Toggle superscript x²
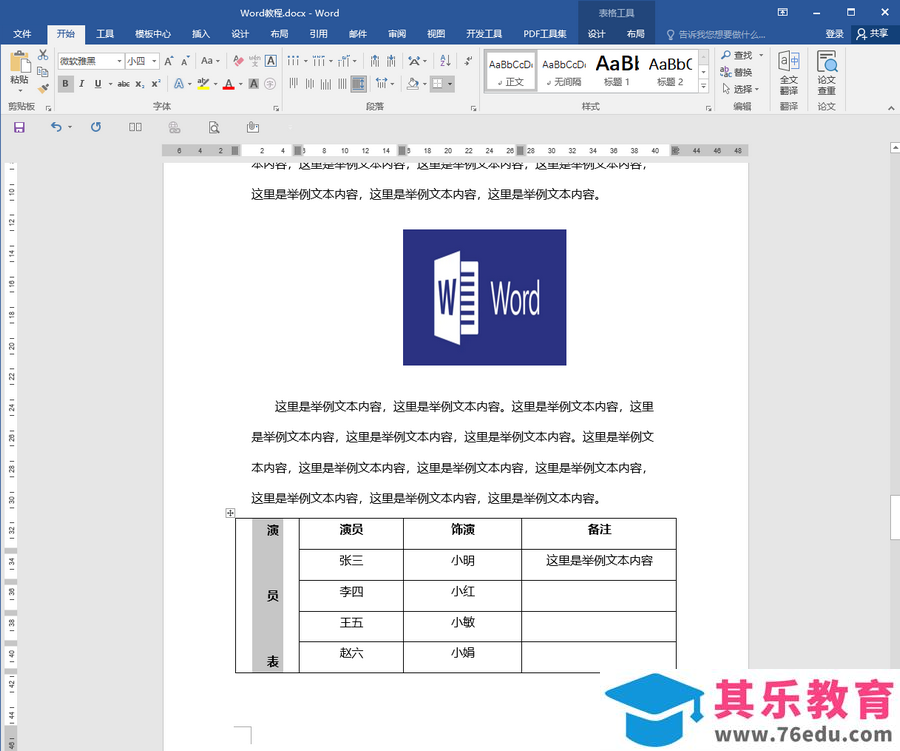The width and height of the screenshot is (900, 751). (x=156, y=84)
